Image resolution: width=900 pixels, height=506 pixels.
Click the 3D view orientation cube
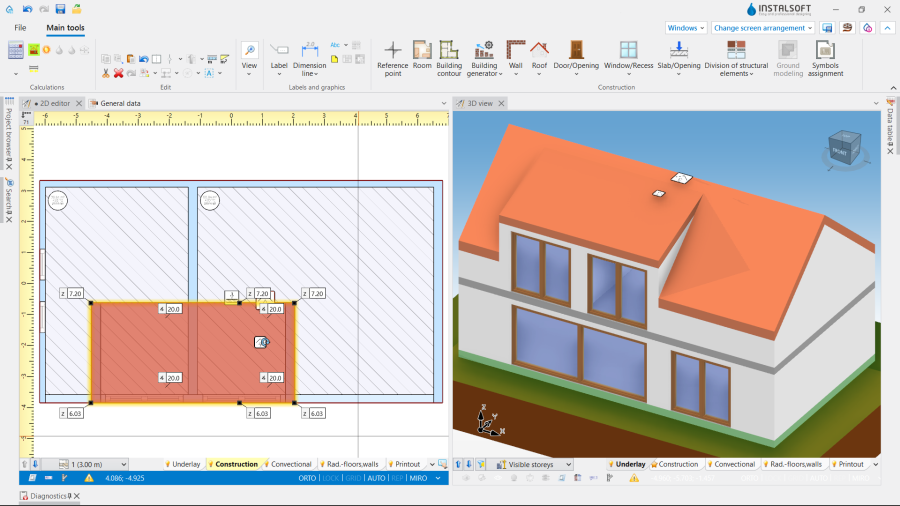pyautogui.click(x=845, y=148)
